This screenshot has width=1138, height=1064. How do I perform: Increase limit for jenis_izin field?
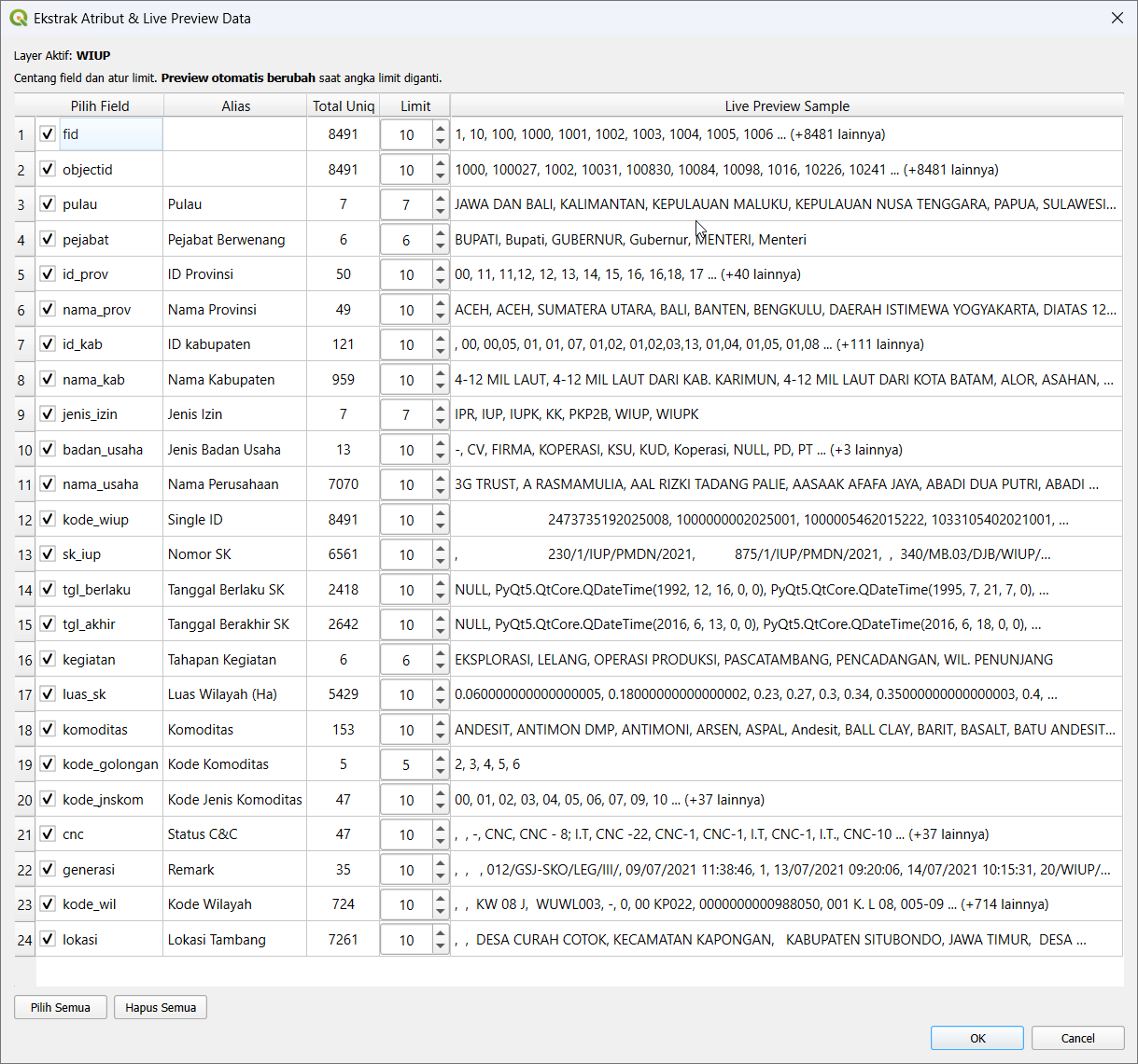coord(440,408)
